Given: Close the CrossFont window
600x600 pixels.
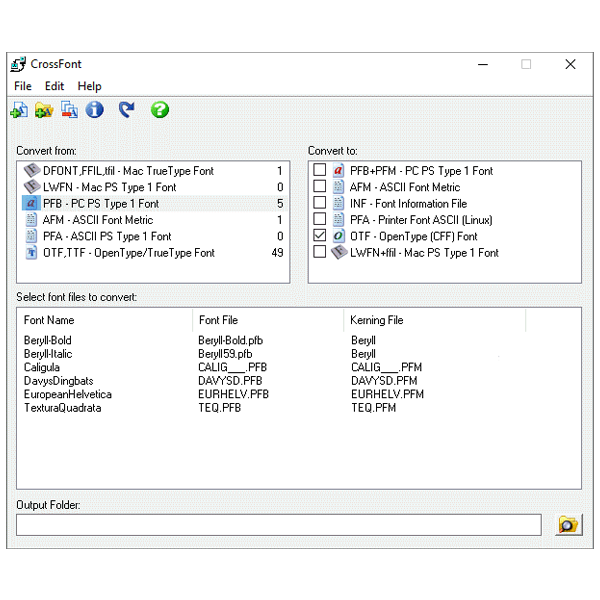Looking at the screenshot, I should (571, 64).
